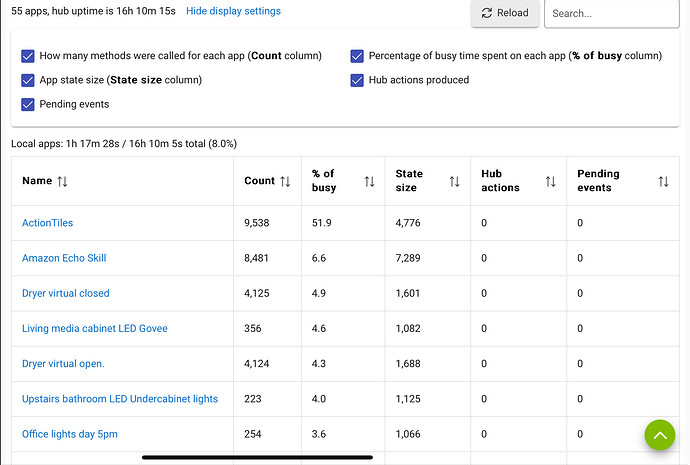Open Office lights day 5pm link
Image resolution: width=690 pixels, height=465 pixels.
coord(70,434)
